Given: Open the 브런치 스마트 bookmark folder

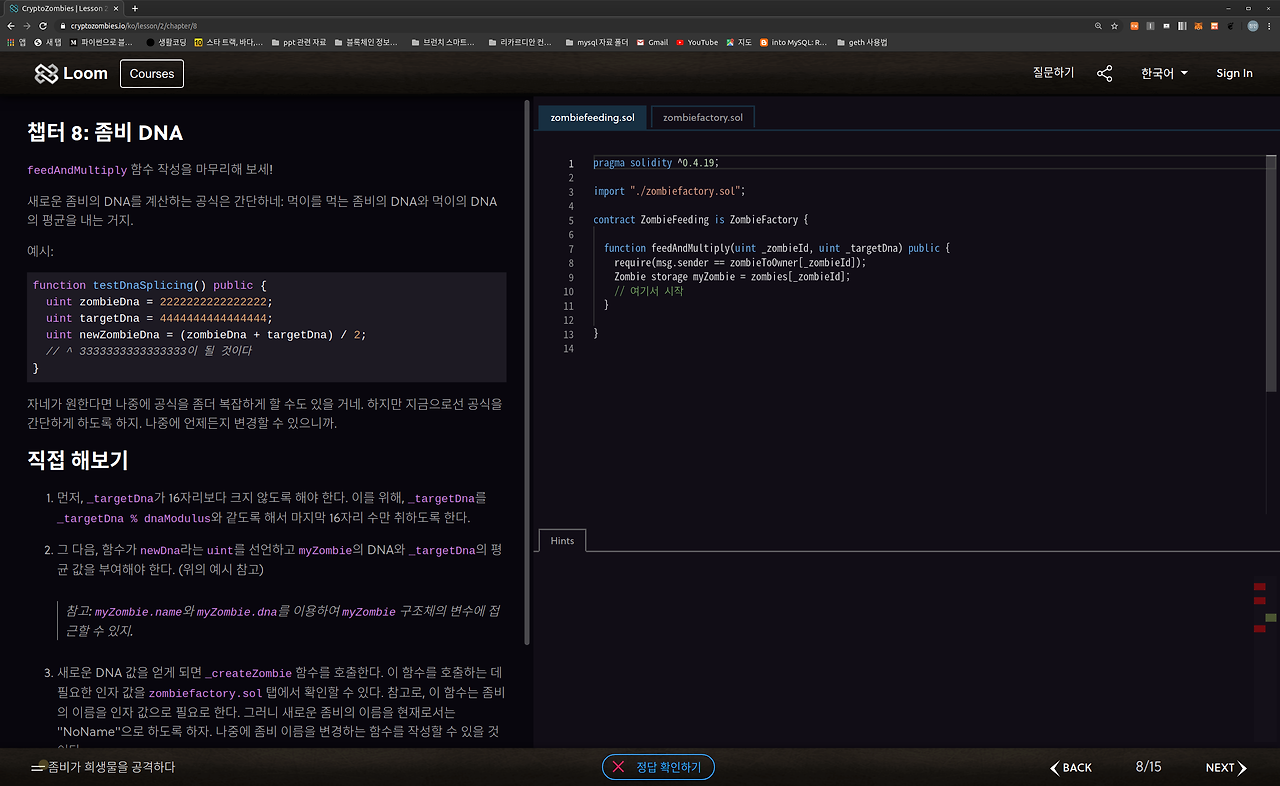Looking at the screenshot, I should point(443,42).
